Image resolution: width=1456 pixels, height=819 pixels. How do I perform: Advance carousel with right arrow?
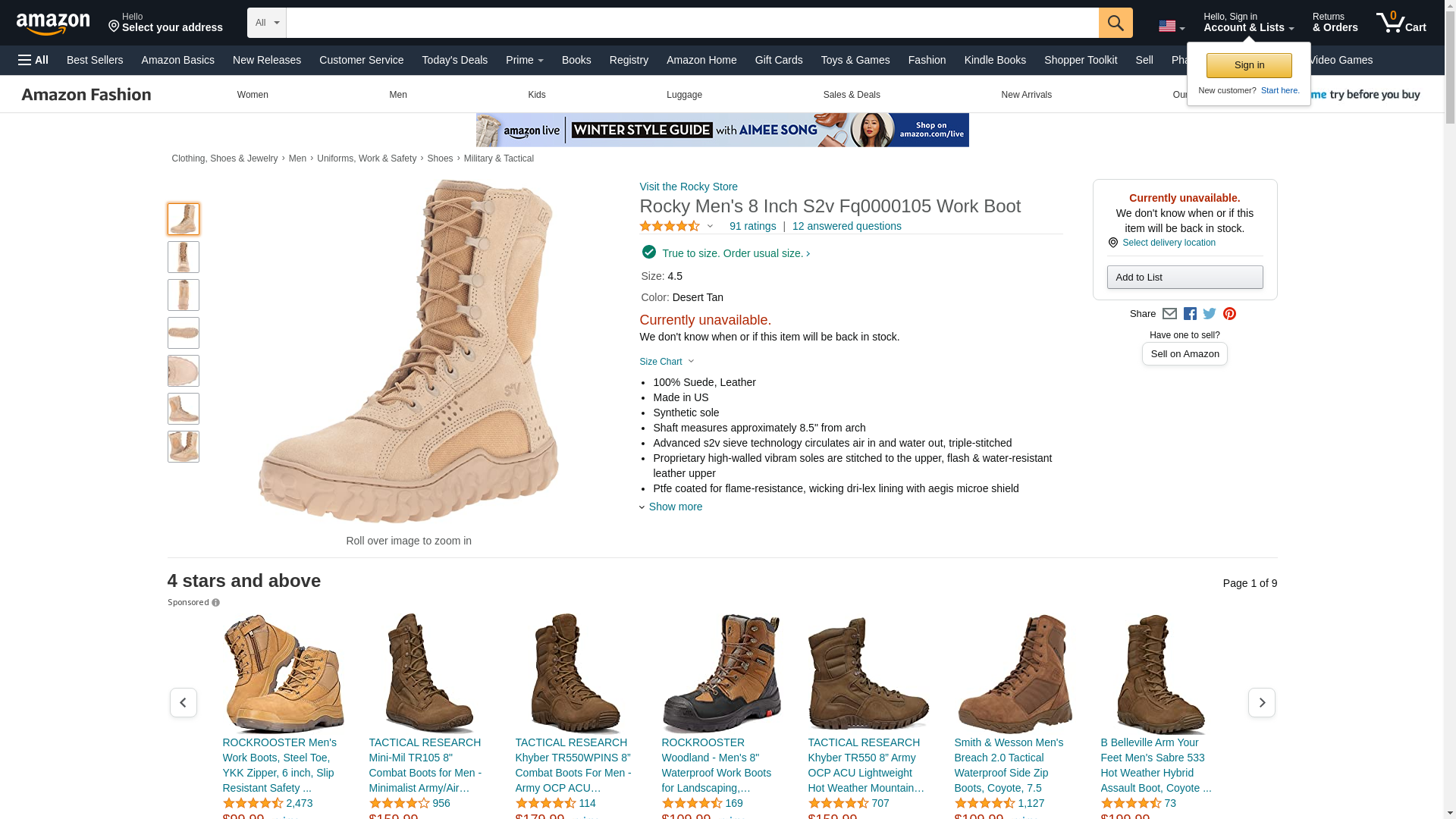pyautogui.click(x=1261, y=703)
